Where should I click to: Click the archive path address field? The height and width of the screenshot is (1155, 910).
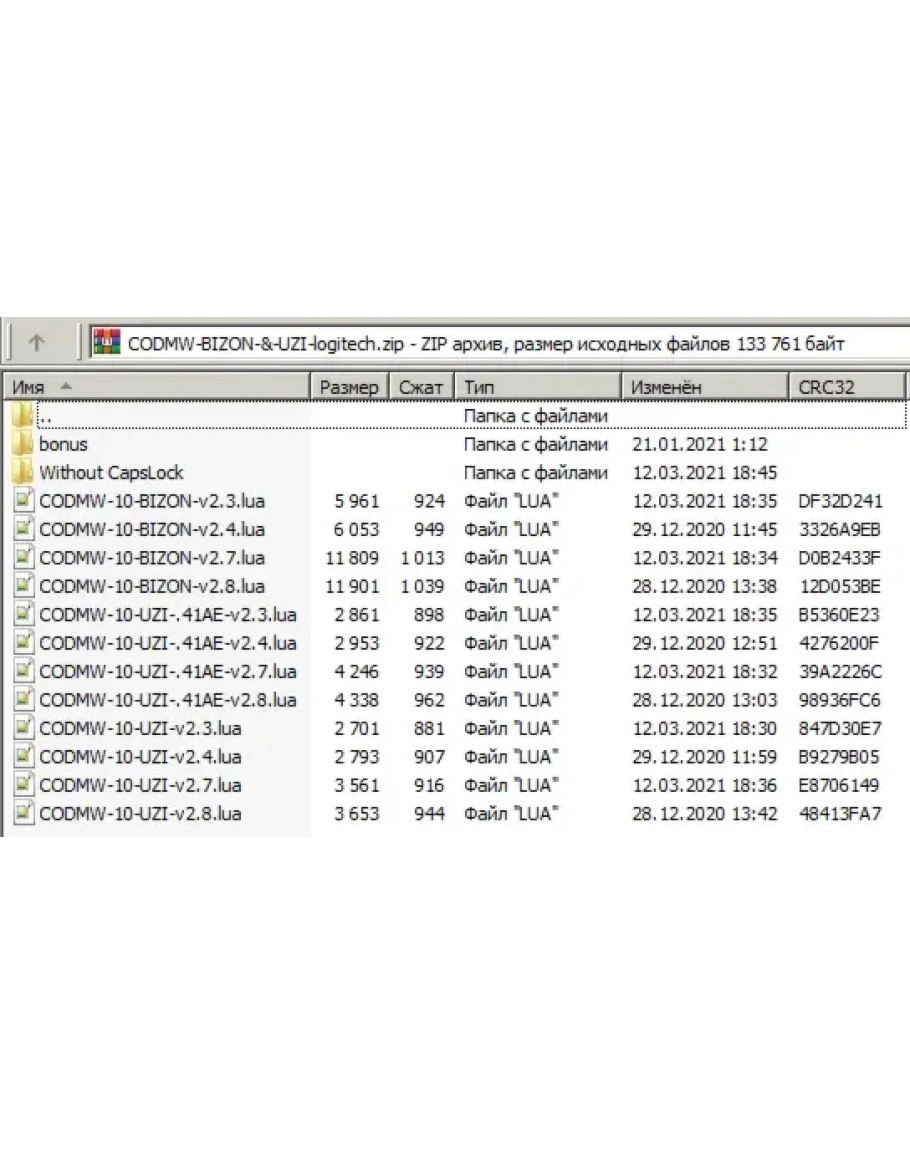500,343
